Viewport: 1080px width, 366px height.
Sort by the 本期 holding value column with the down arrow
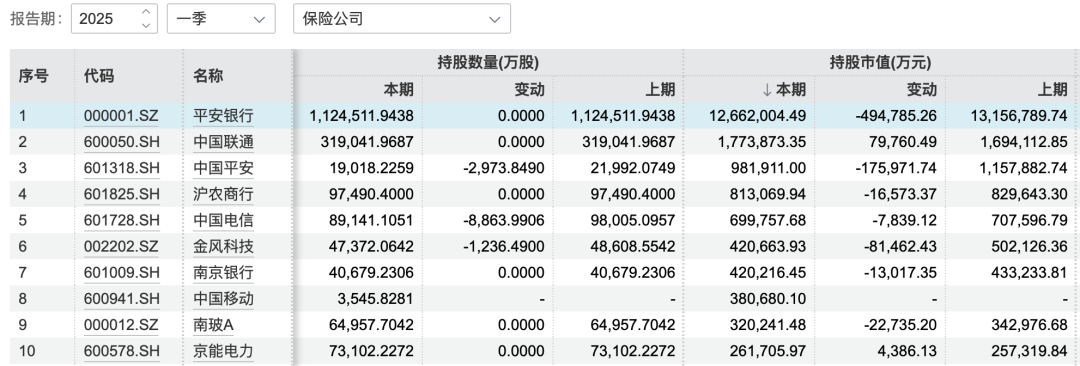pos(782,89)
